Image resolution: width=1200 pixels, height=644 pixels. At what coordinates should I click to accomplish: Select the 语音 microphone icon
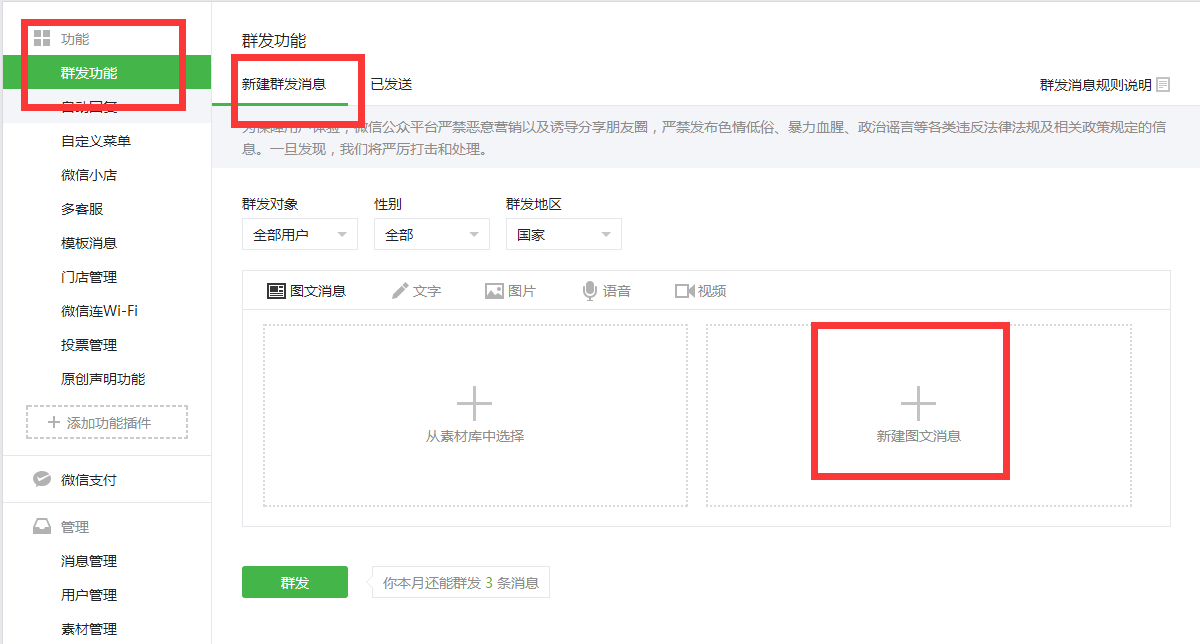point(590,291)
